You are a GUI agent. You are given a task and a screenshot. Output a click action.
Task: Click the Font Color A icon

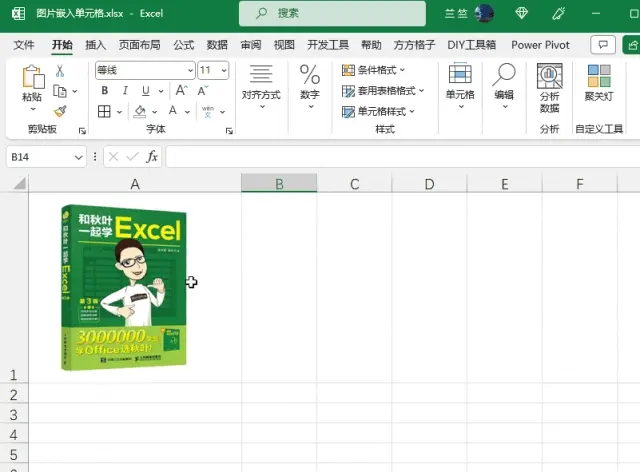(173, 111)
